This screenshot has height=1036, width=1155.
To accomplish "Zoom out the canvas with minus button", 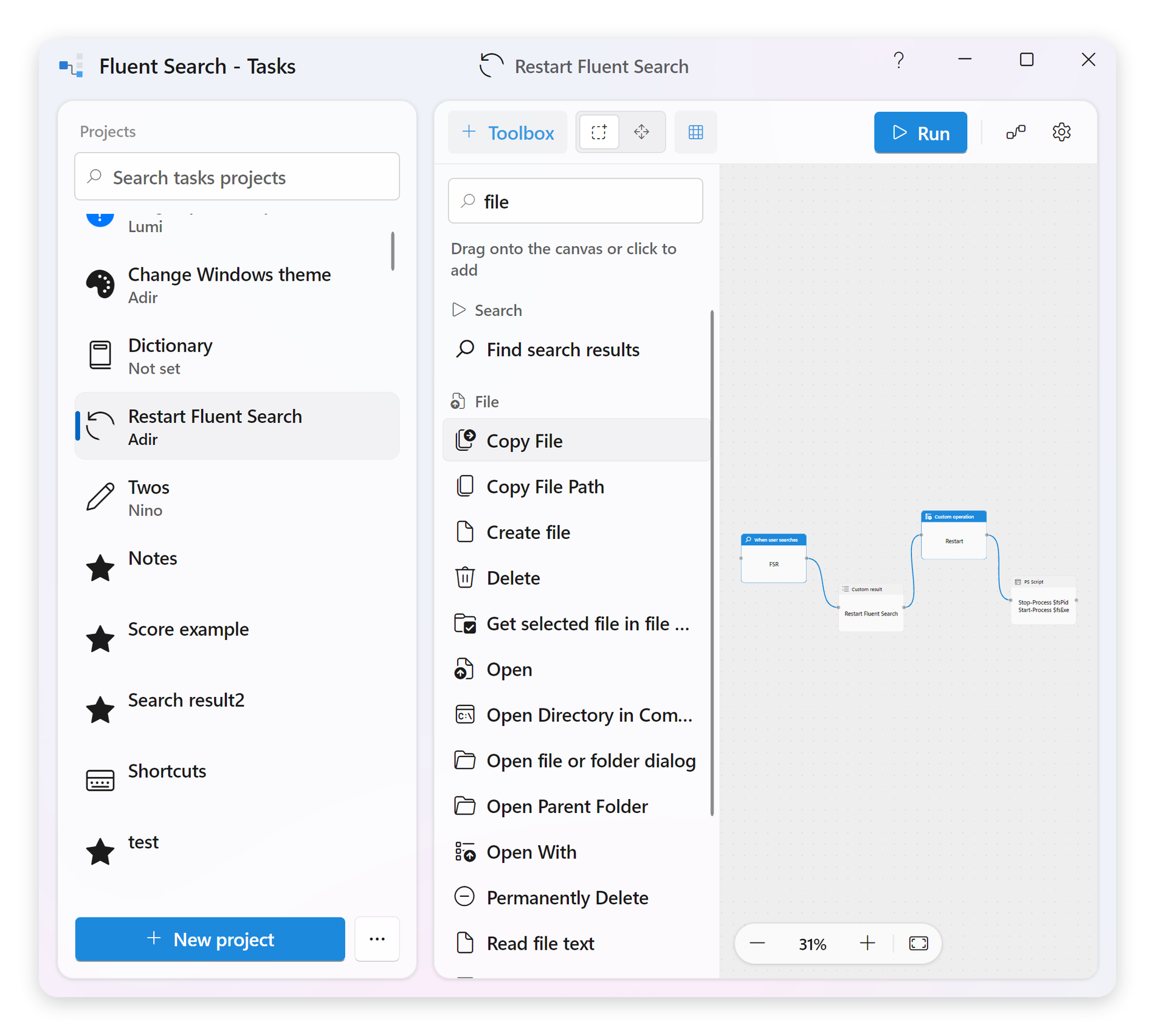I will pos(757,943).
